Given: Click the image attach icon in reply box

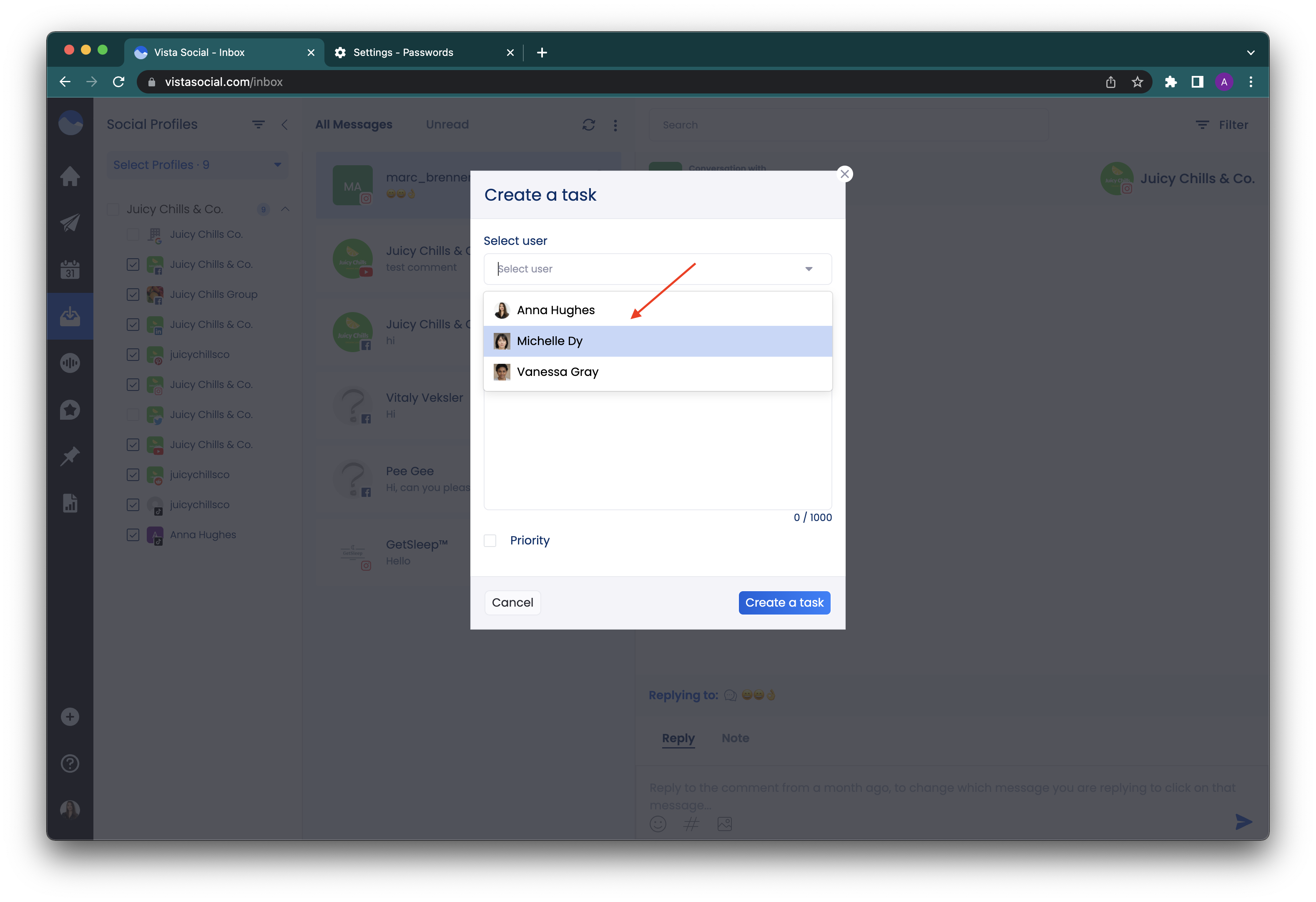Looking at the screenshot, I should 725,824.
